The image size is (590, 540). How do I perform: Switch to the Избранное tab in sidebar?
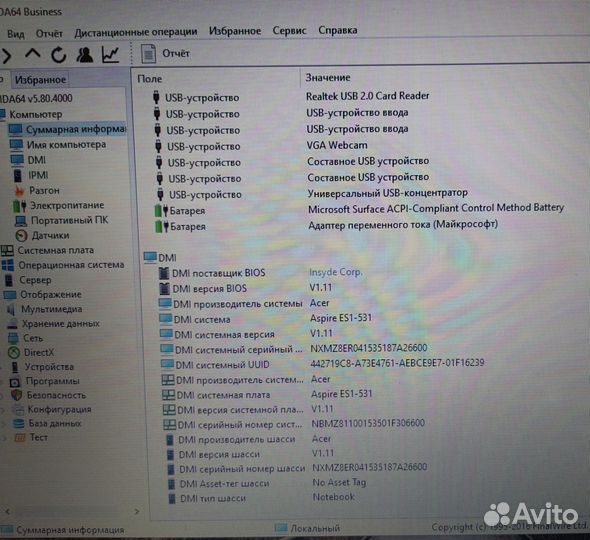coord(40,79)
